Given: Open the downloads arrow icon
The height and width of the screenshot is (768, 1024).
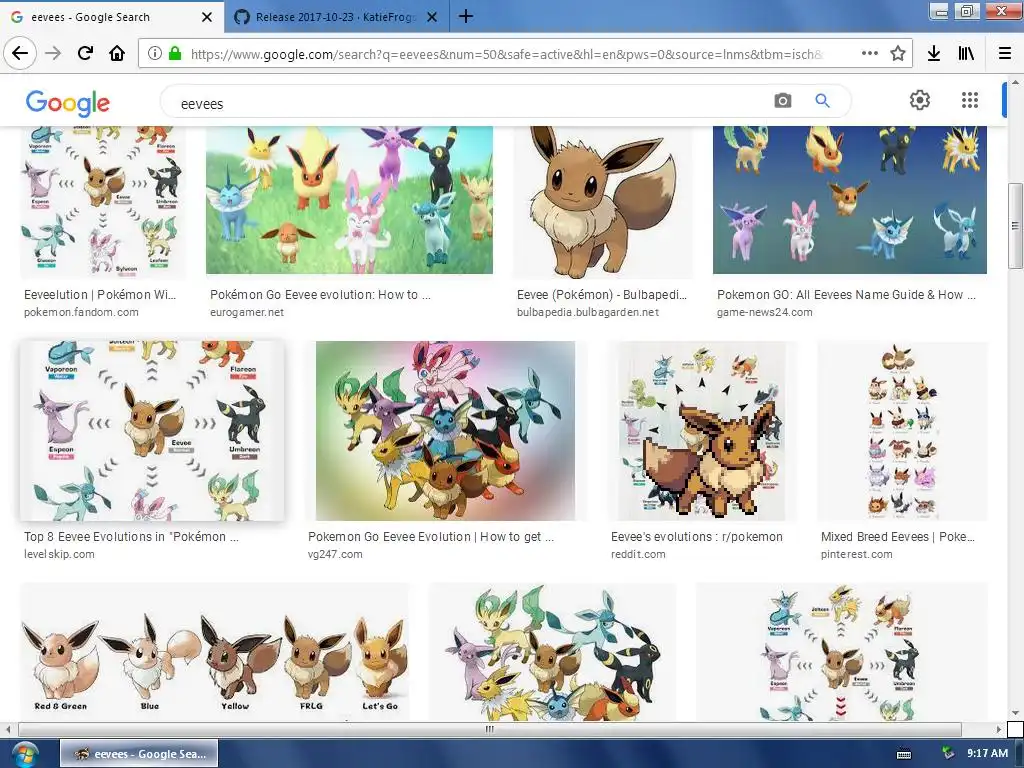Looking at the screenshot, I should tap(934, 54).
